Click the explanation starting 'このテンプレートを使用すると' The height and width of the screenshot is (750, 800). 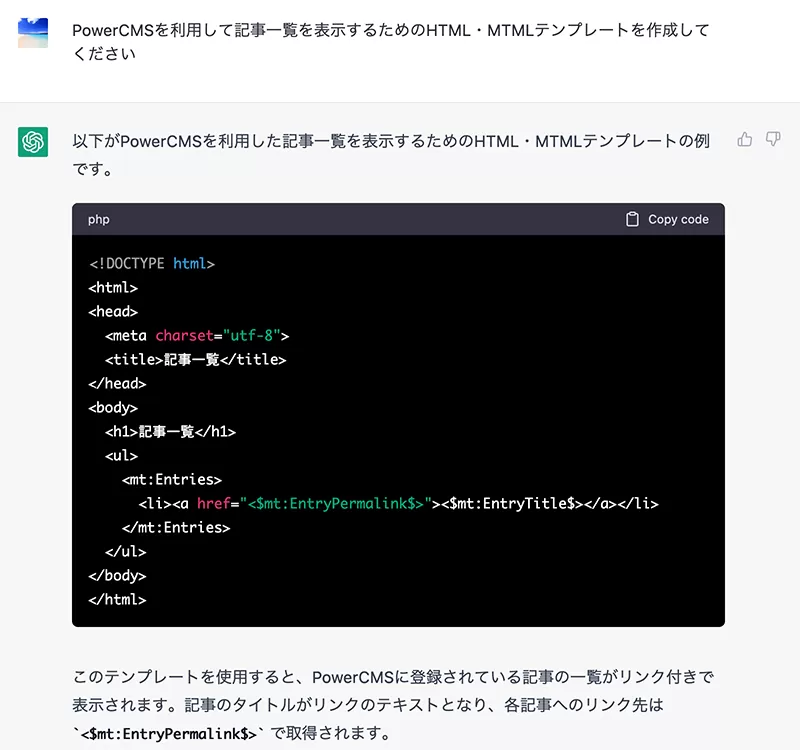393,705
